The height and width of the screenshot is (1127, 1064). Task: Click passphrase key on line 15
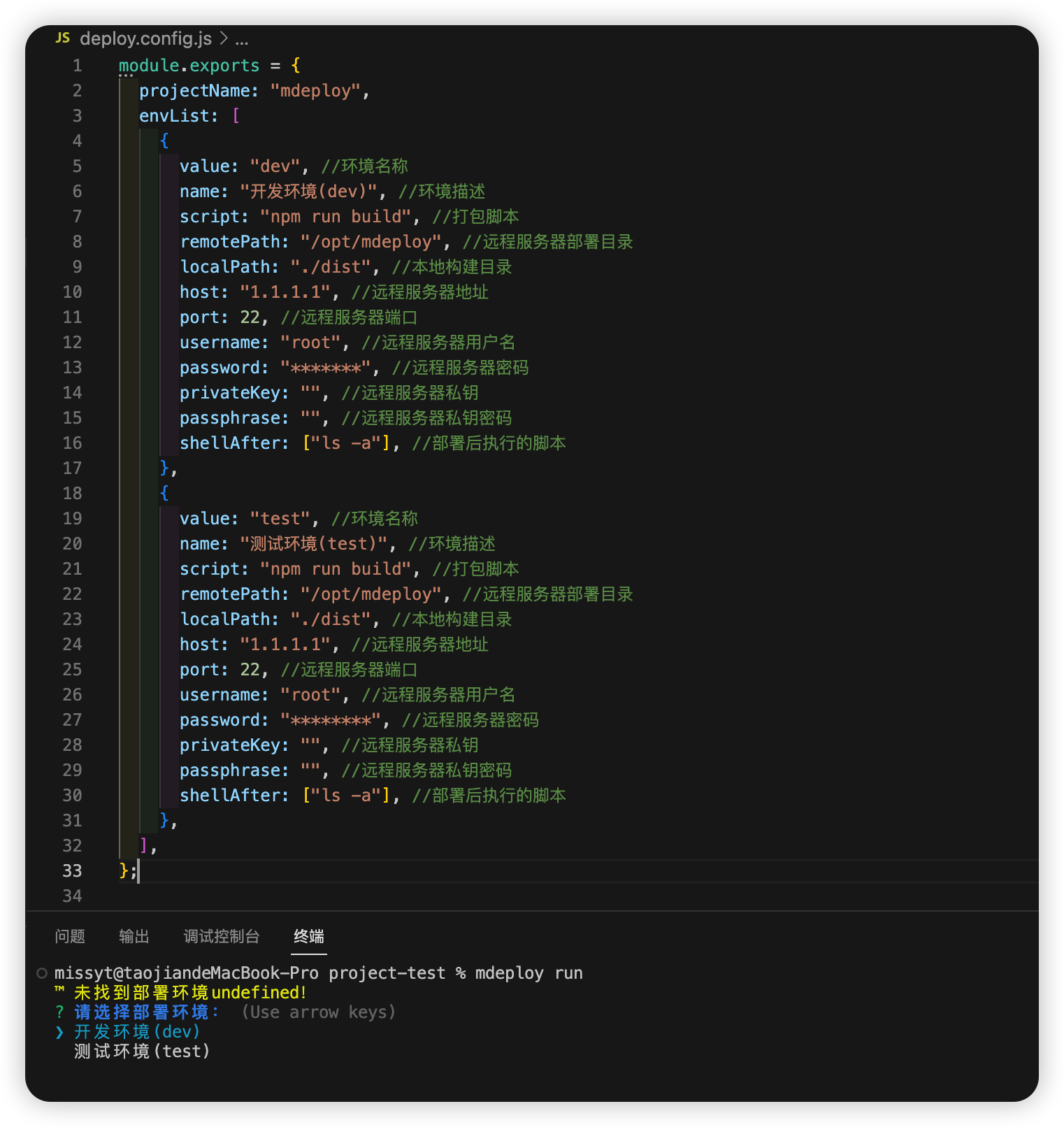click(x=229, y=418)
